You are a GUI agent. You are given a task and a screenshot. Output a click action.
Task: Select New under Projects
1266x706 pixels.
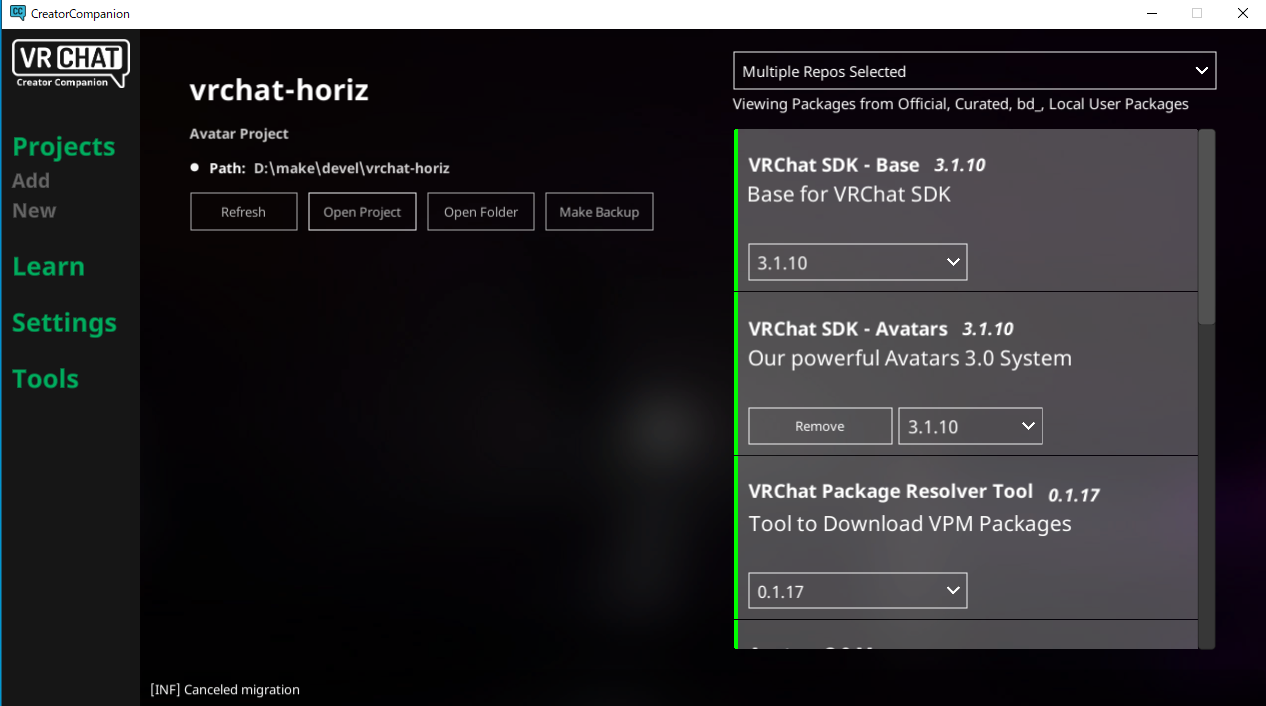34,211
